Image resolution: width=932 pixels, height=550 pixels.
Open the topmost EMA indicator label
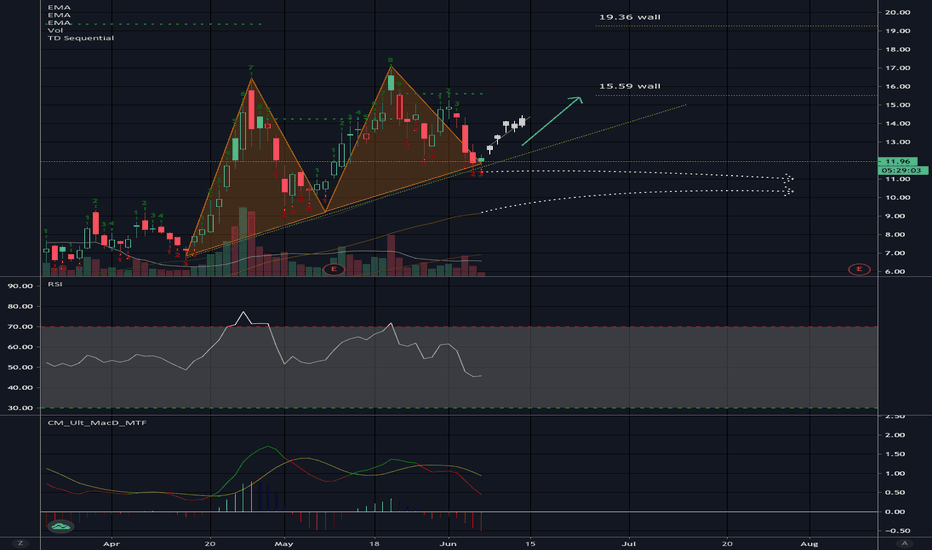pos(59,7)
